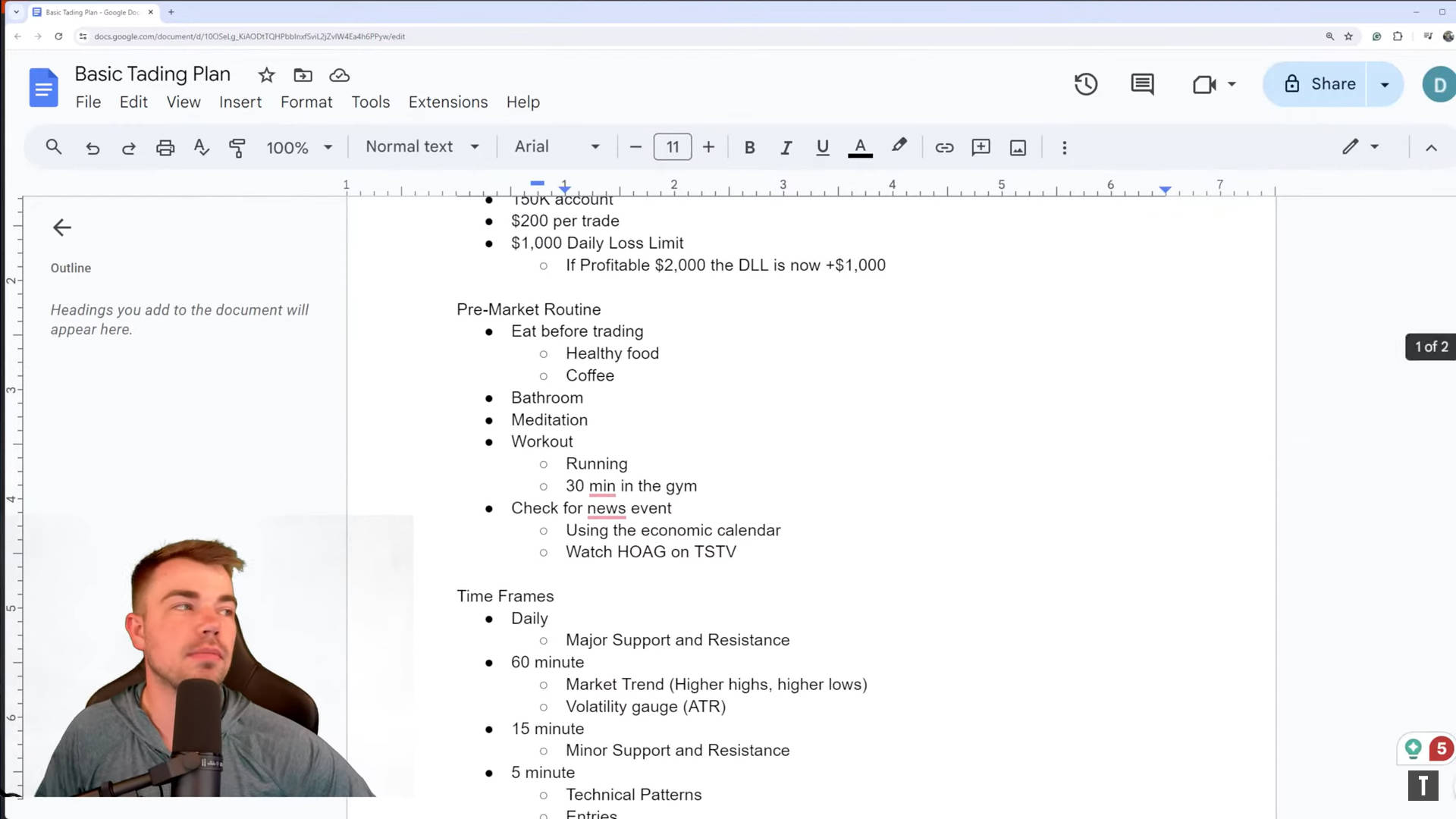Move document using the folder icon
The width and height of the screenshot is (1456, 819).
click(303, 75)
